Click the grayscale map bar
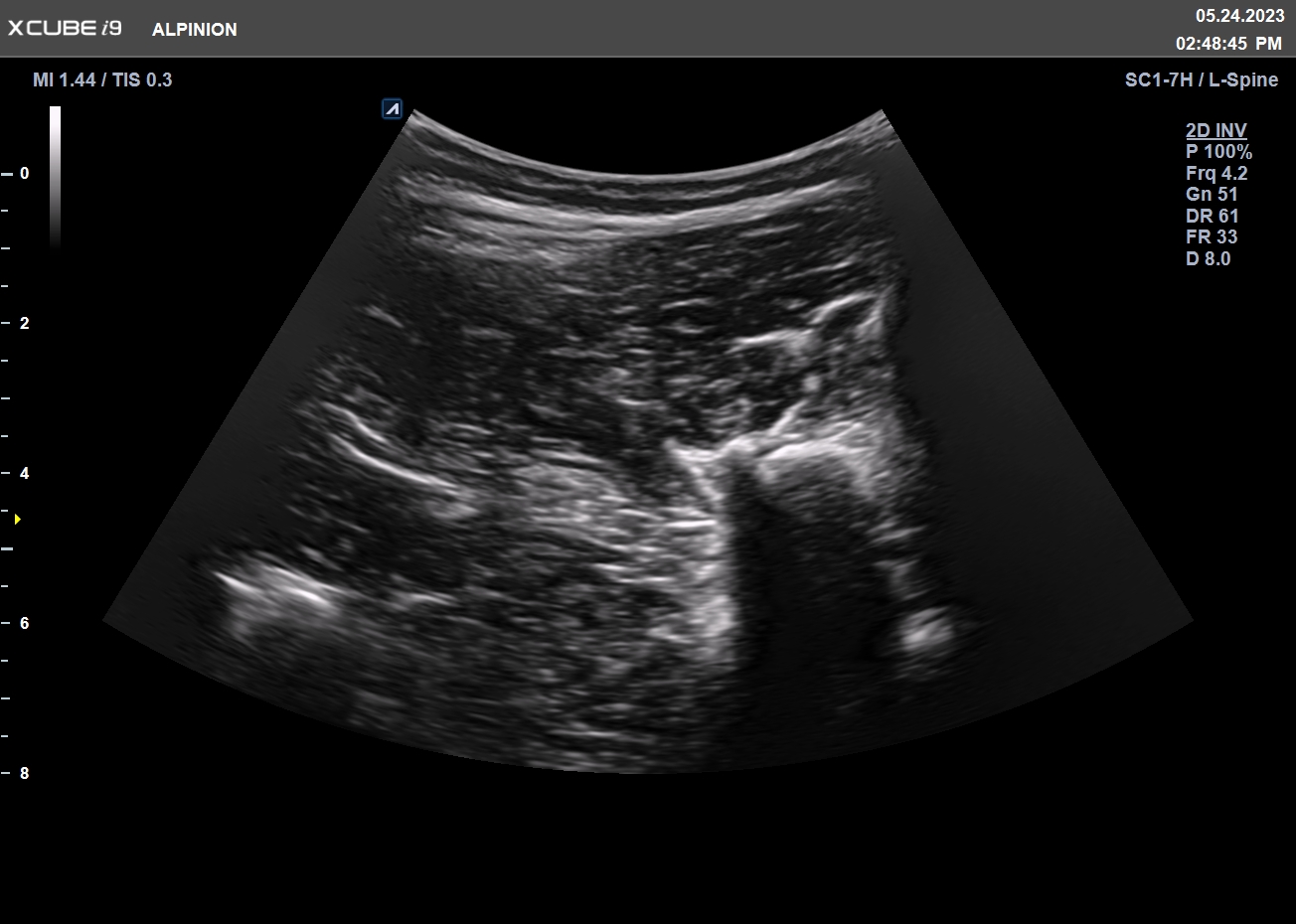Viewport: 1296px width, 924px height. pos(55,176)
